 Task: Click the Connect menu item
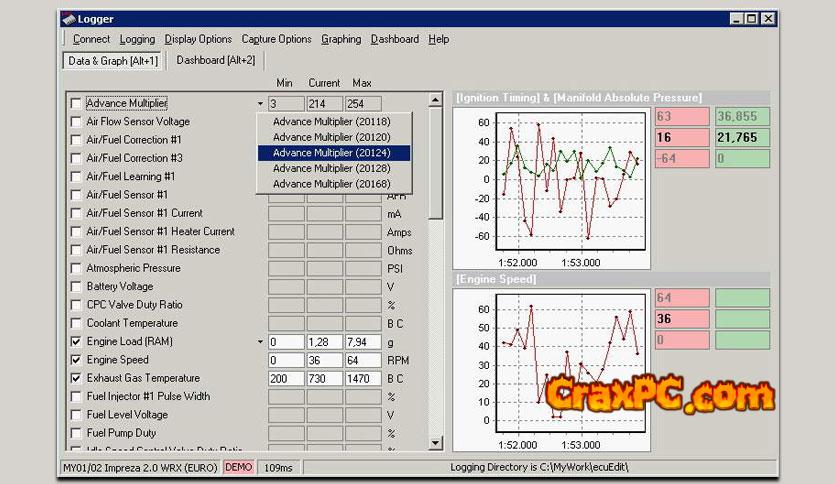pos(91,39)
